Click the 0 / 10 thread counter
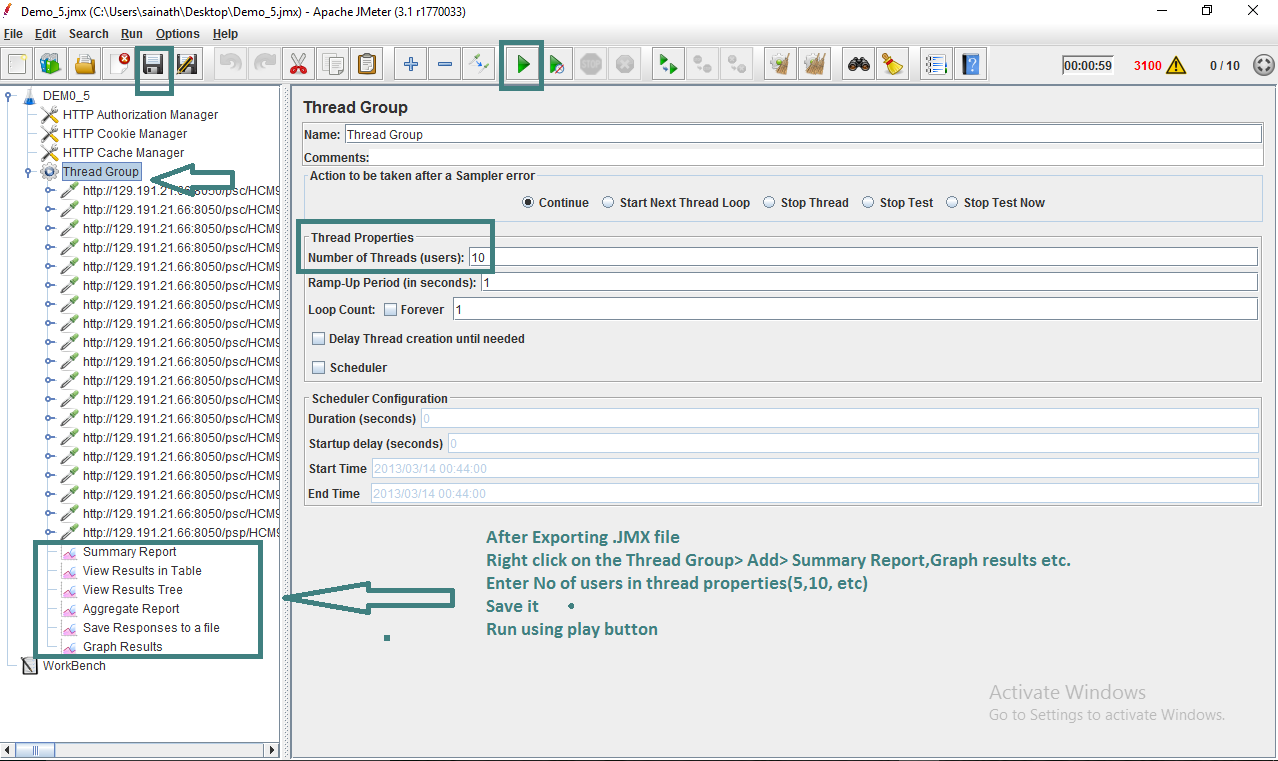 coord(1224,66)
